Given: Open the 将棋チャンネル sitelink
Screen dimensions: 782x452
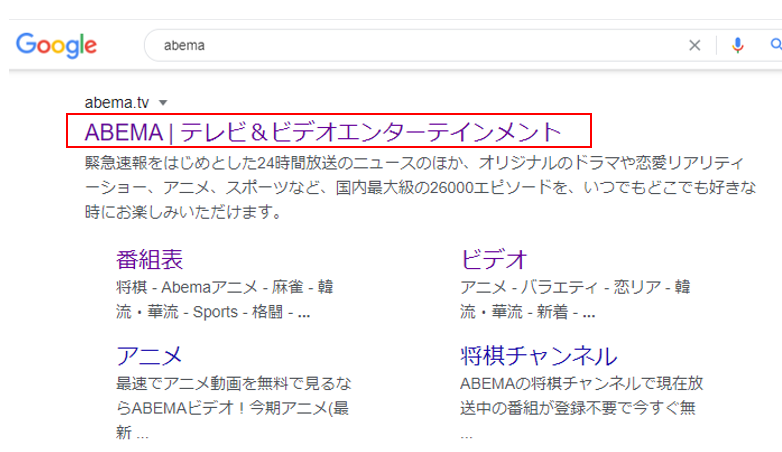Looking at the screenshot, I should (539, 356).
